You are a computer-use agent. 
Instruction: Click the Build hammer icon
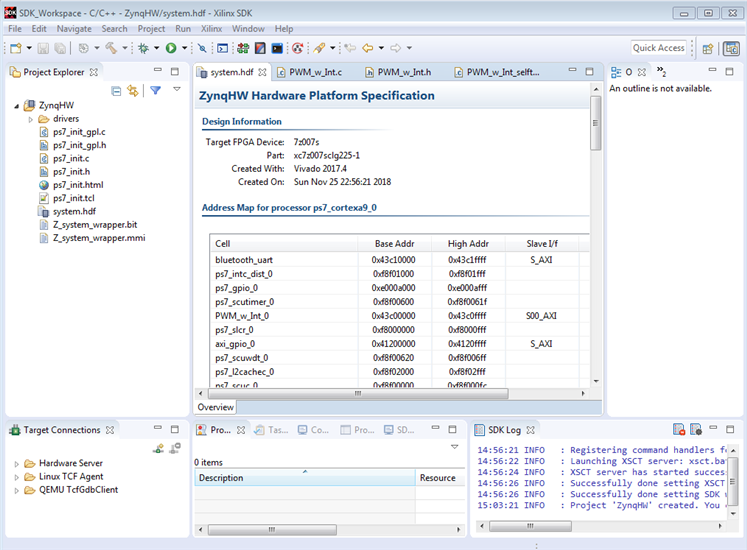click(111, 48)
